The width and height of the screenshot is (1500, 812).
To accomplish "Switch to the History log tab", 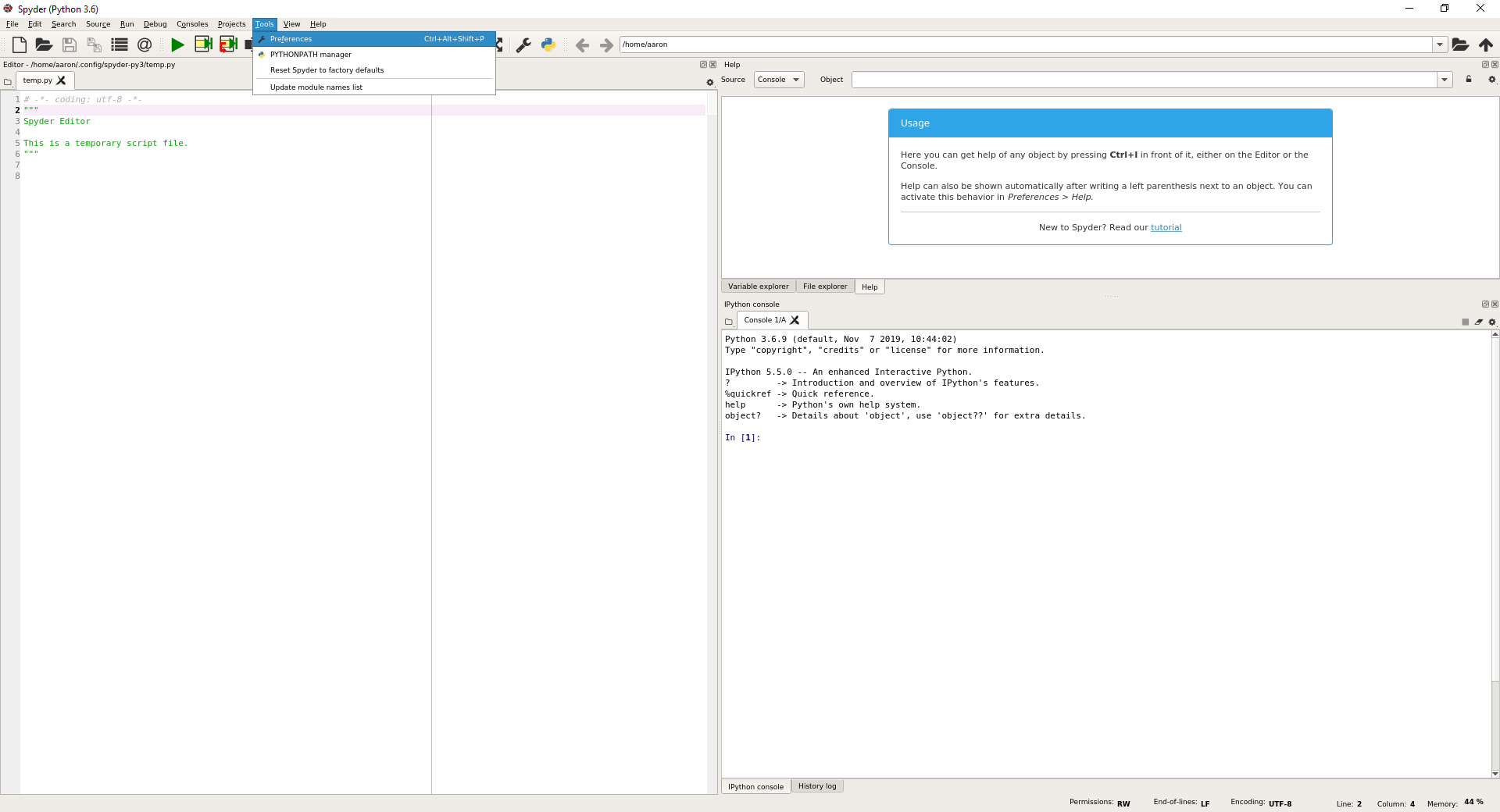I will 817,786.
